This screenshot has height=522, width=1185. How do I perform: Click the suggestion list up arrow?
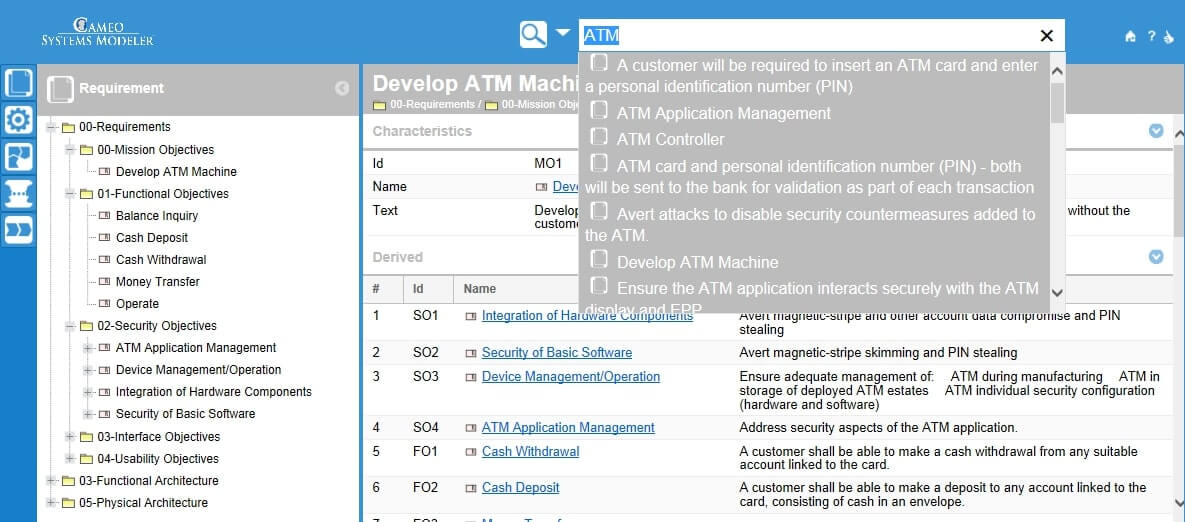(x=1057, y=71)
